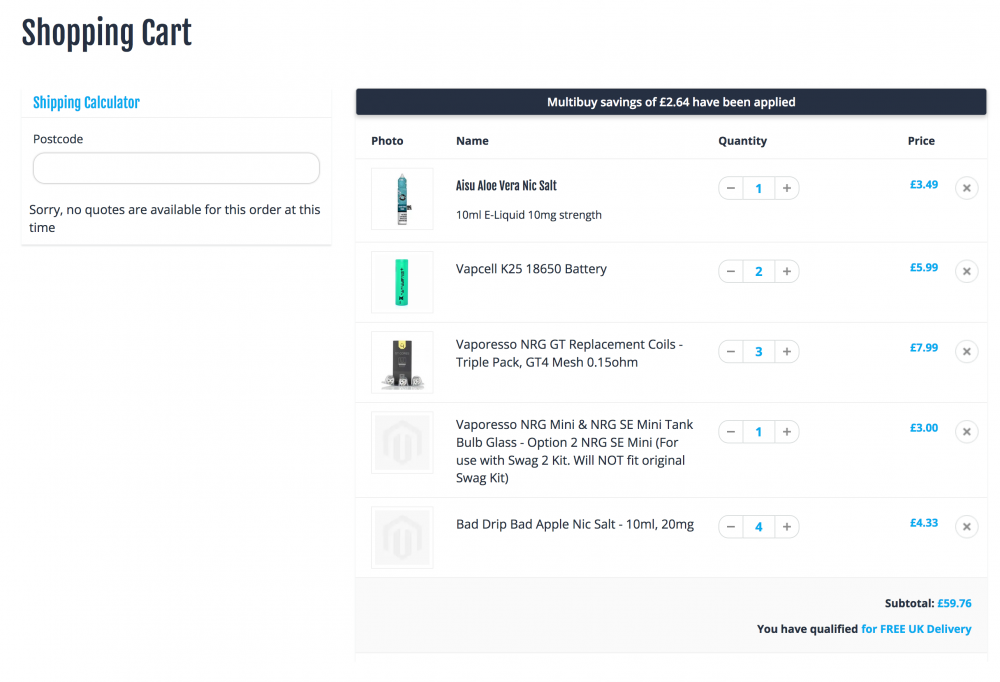Viewport: 1000px width, 682px height.
Task: Click the Postcode input field
Action: 176,168
